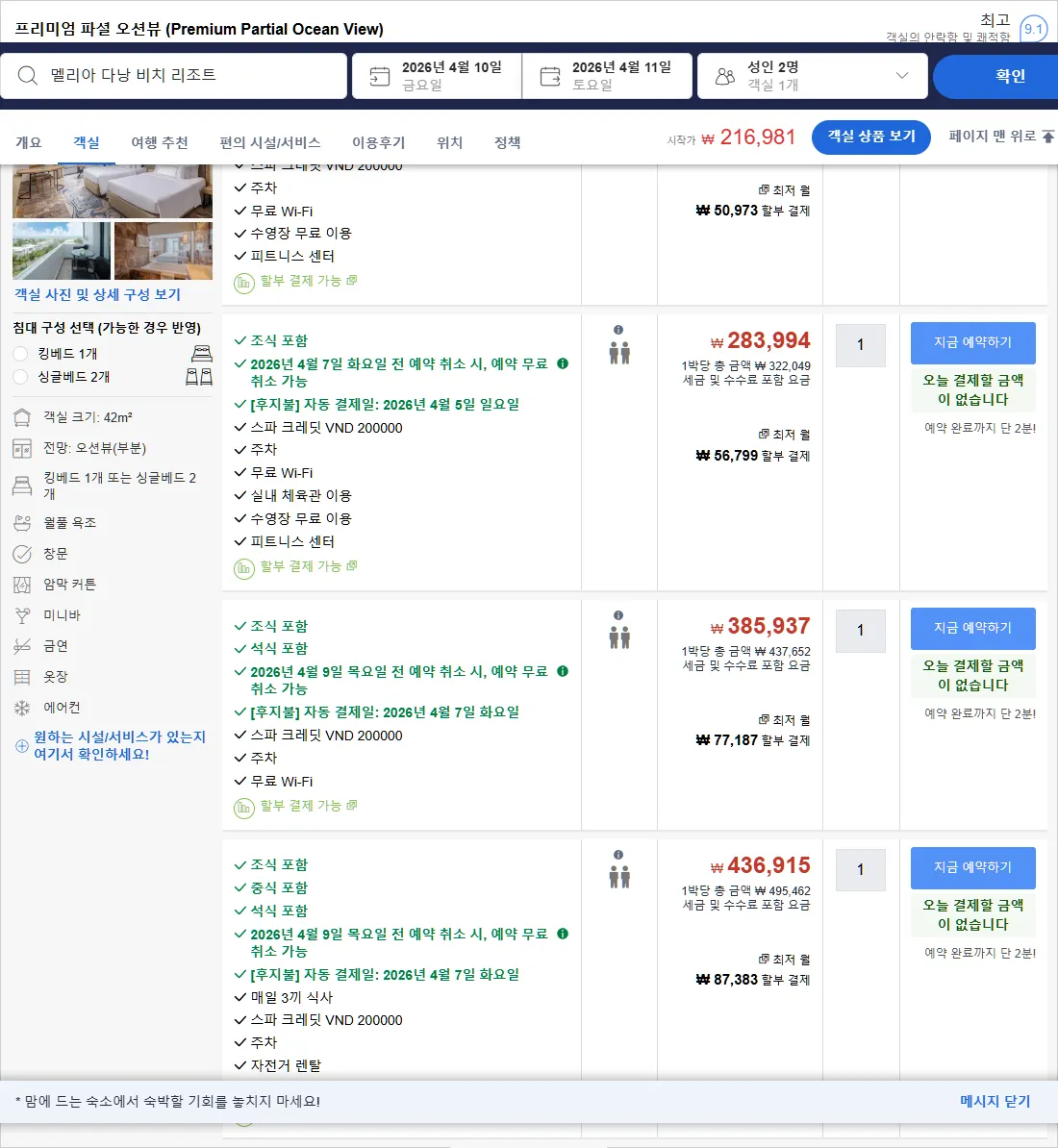The width and height of the screenshot is (1058, 1148).
Task: Close the message via 메시지 닫기
Action: pos(995,1101)
